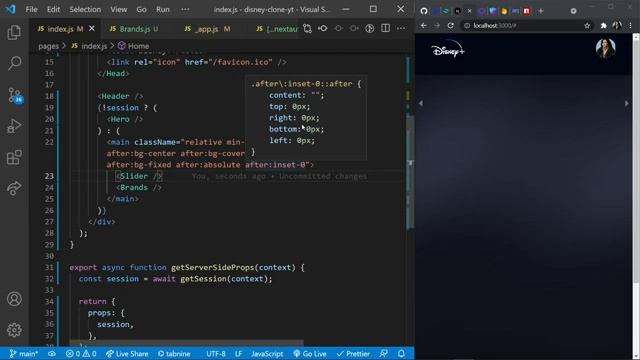Change LF end of line sequence
The height and width of the screenshot is (360, 640).
tap(238, 353)
